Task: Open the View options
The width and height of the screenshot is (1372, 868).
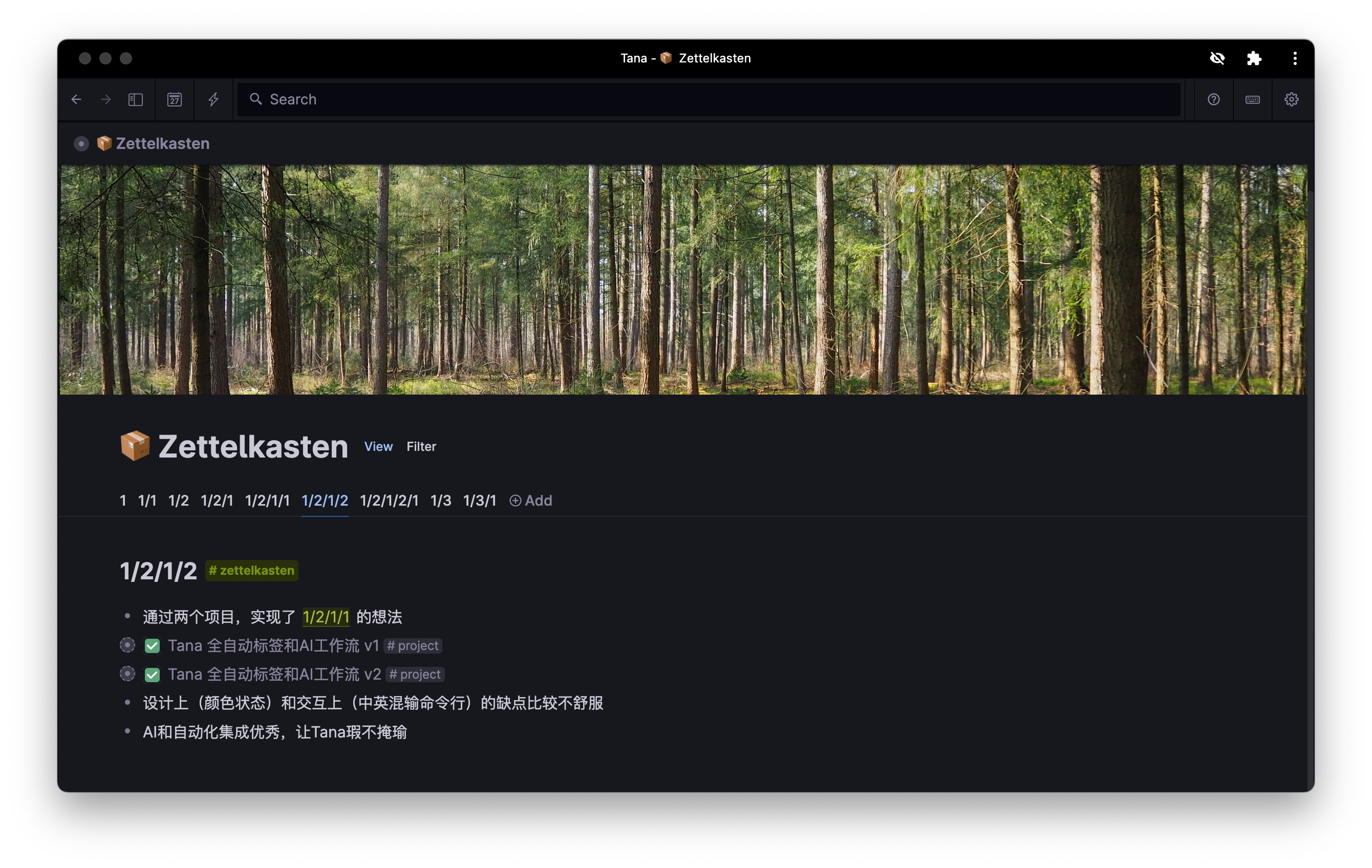Action: [378, 446]
